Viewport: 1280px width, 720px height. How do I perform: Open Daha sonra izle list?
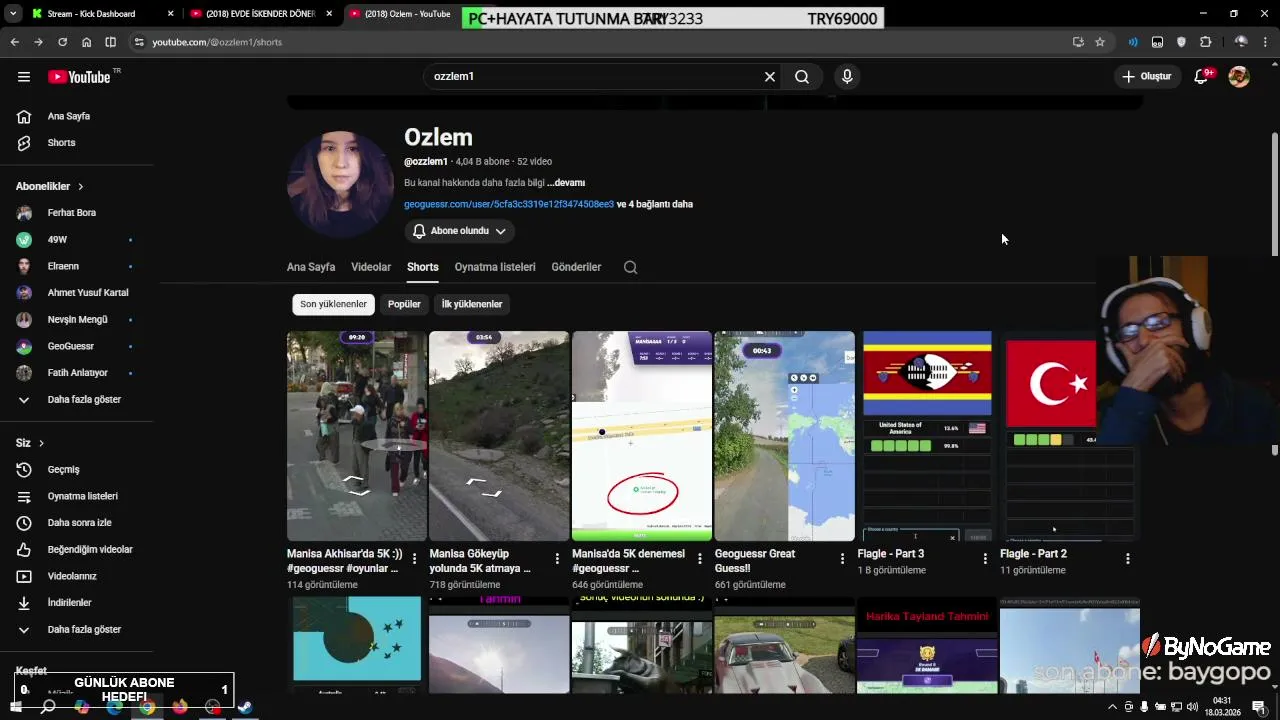80,523
